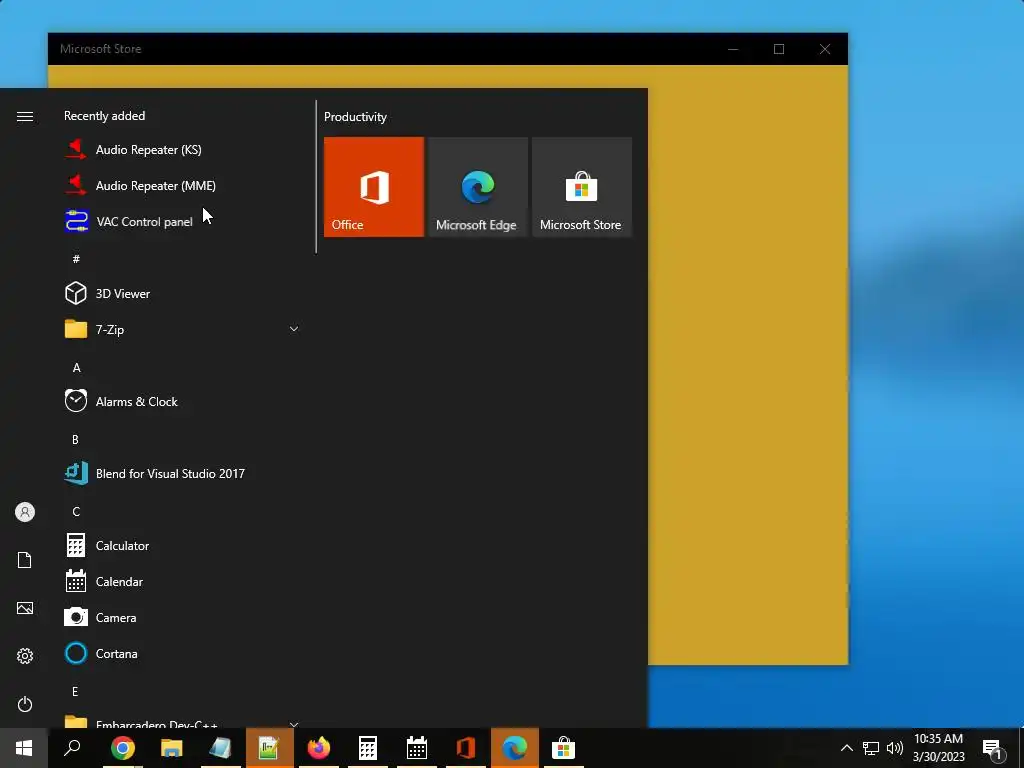Open the Calendar icon on taskbar
The height and width of the screenshot is (768, 1024).
pyautogui.click(x=417, y=748)
